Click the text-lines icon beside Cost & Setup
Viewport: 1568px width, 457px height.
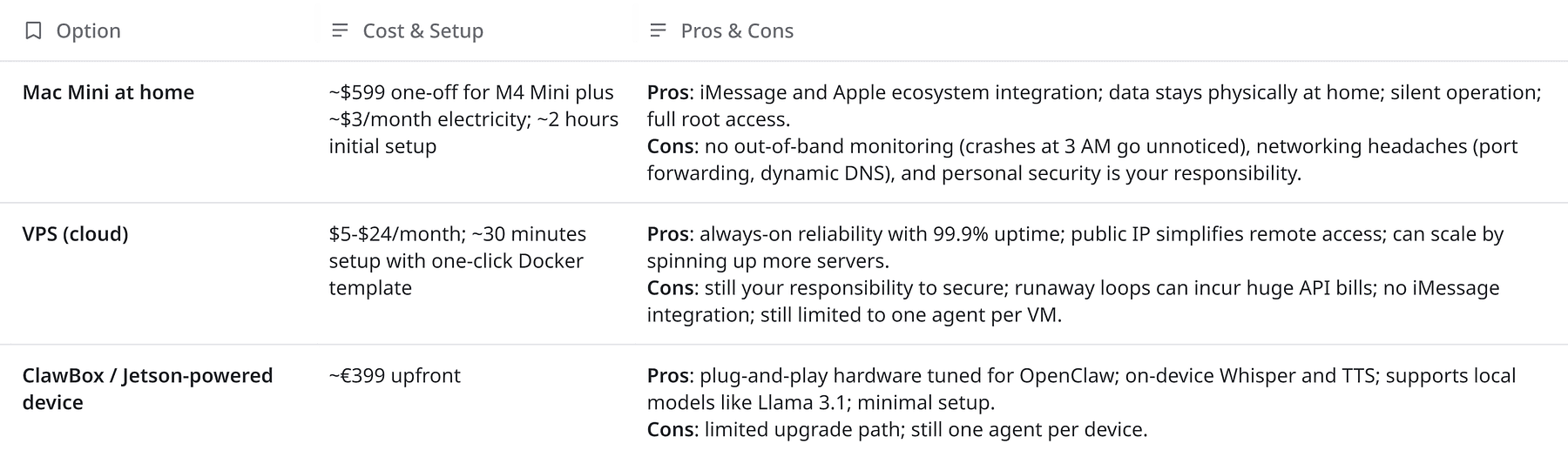(340, 31)
